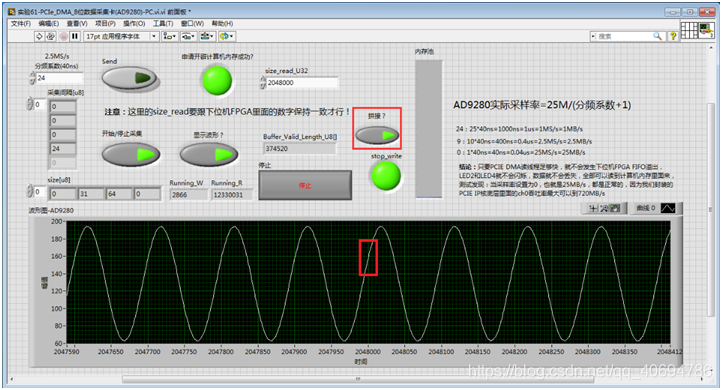722x390 pixels.
Task: Click the magnifier icon in search box
Action: 657,36
